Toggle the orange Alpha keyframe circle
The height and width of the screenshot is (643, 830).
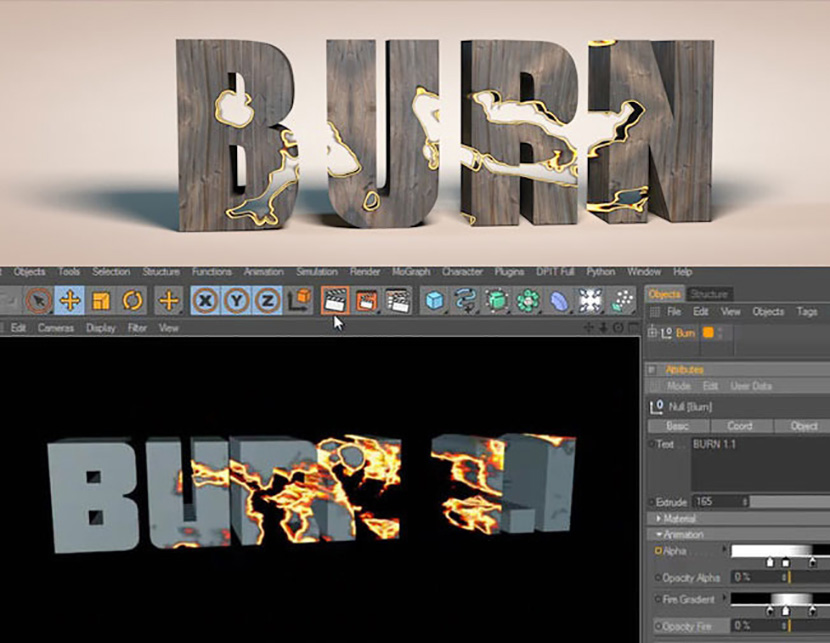click(x=658, y=551)
